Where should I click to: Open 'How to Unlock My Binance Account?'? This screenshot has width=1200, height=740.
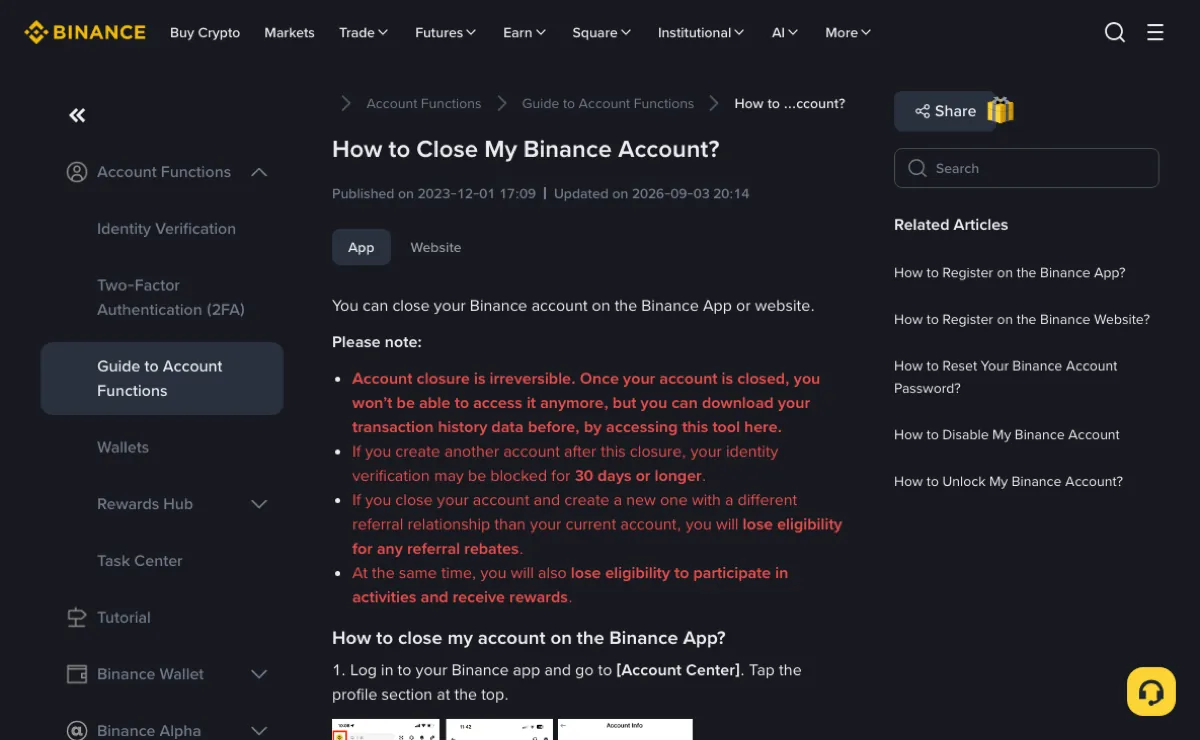pos(1008,482)
